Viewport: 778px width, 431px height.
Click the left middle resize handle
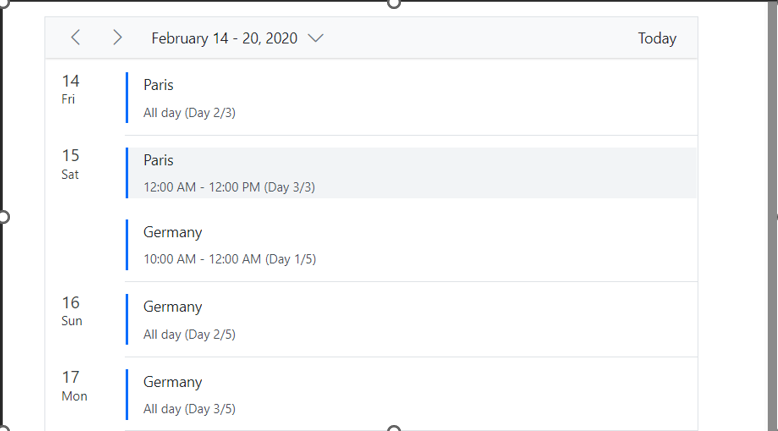[3, 216]
